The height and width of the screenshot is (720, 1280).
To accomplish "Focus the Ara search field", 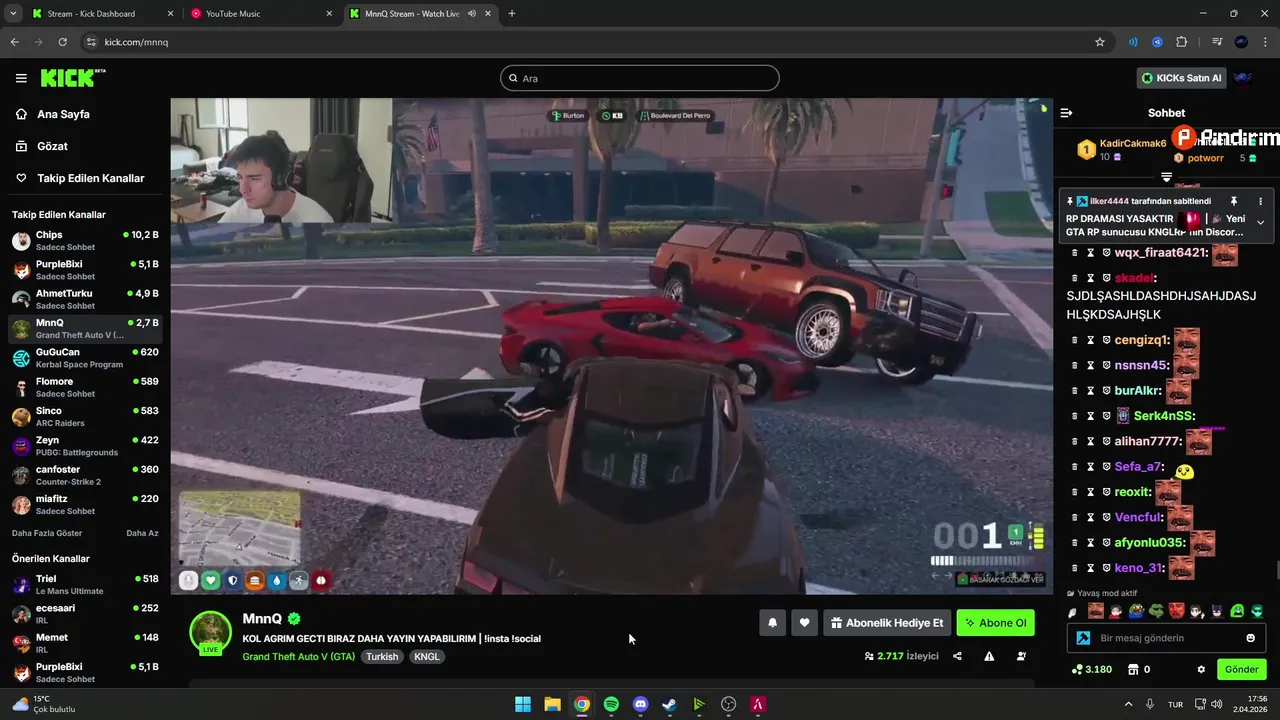I will [x=640, y=78].
